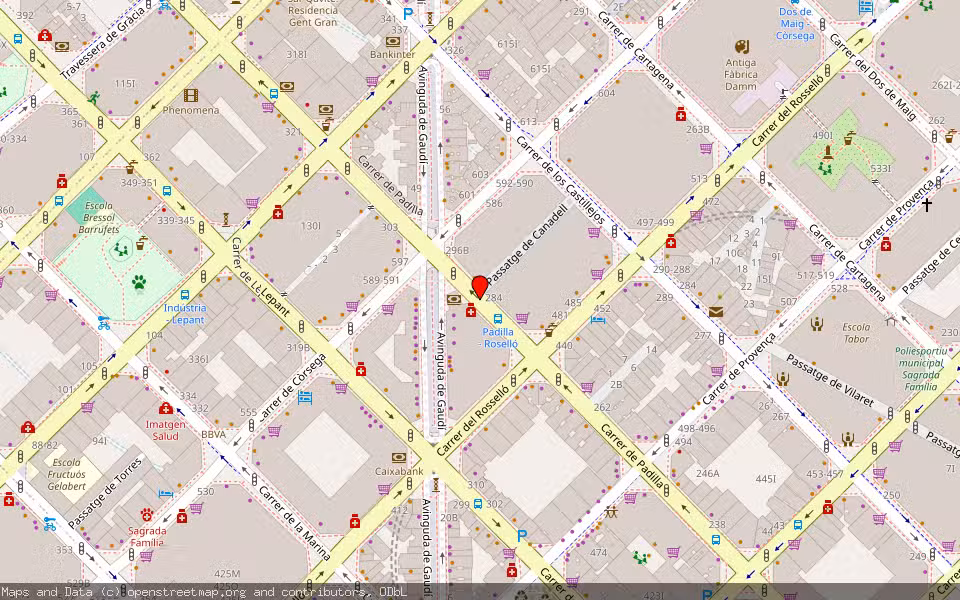Click the Travessera de Gràcia street label
This screenshot has width=960, height=600.
coord(104,44)
